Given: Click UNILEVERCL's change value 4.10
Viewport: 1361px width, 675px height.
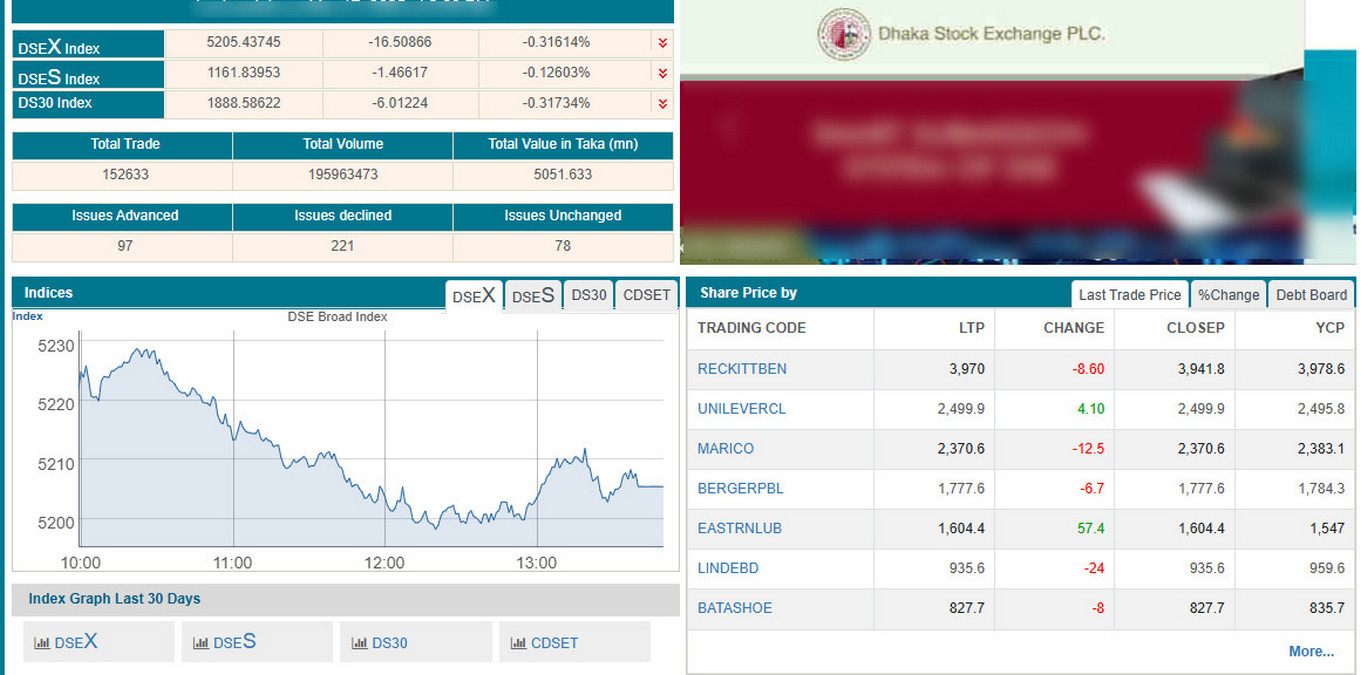Looking at the screenshot, I should coord(1091,409).
